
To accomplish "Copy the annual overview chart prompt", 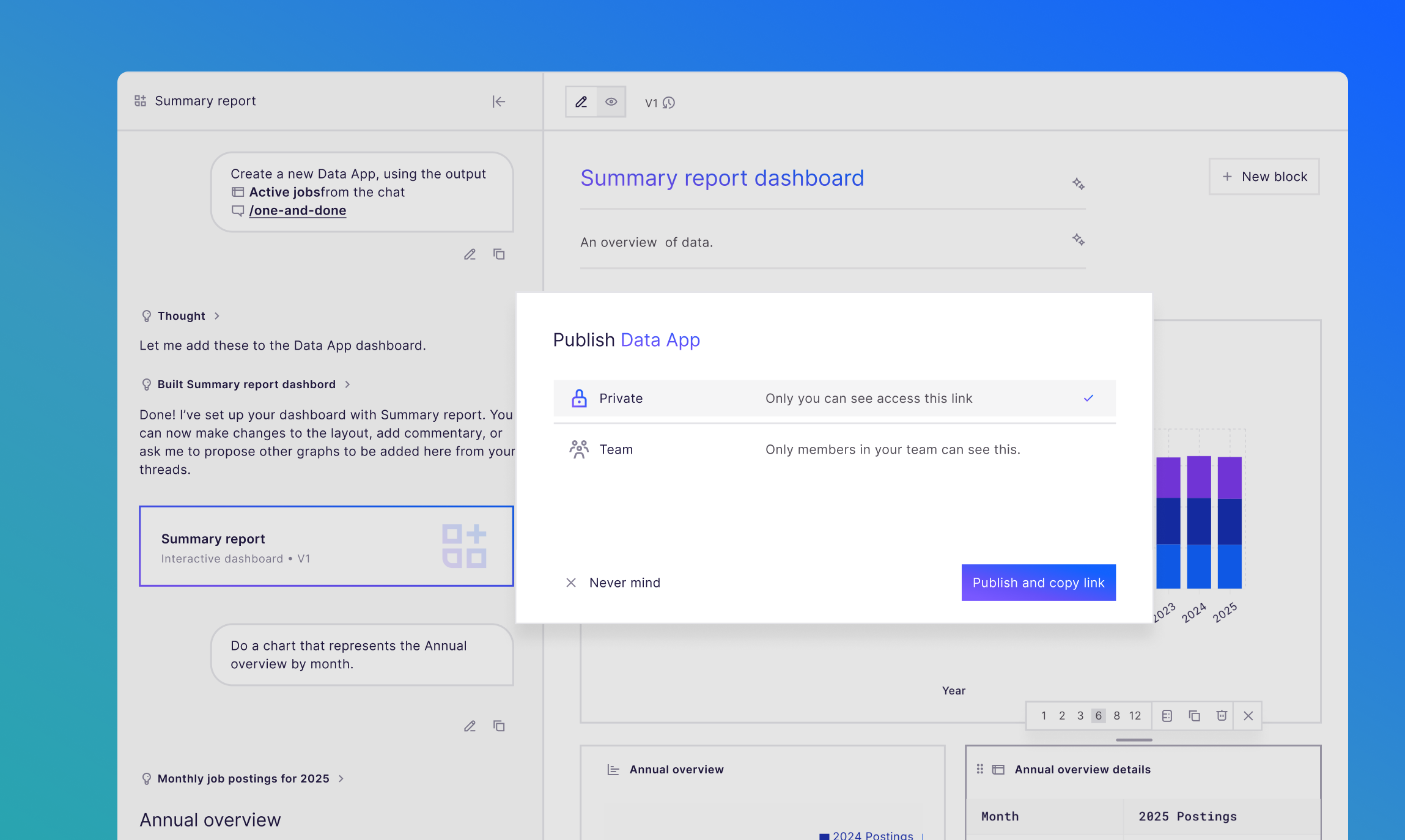I will click(499, 726).
